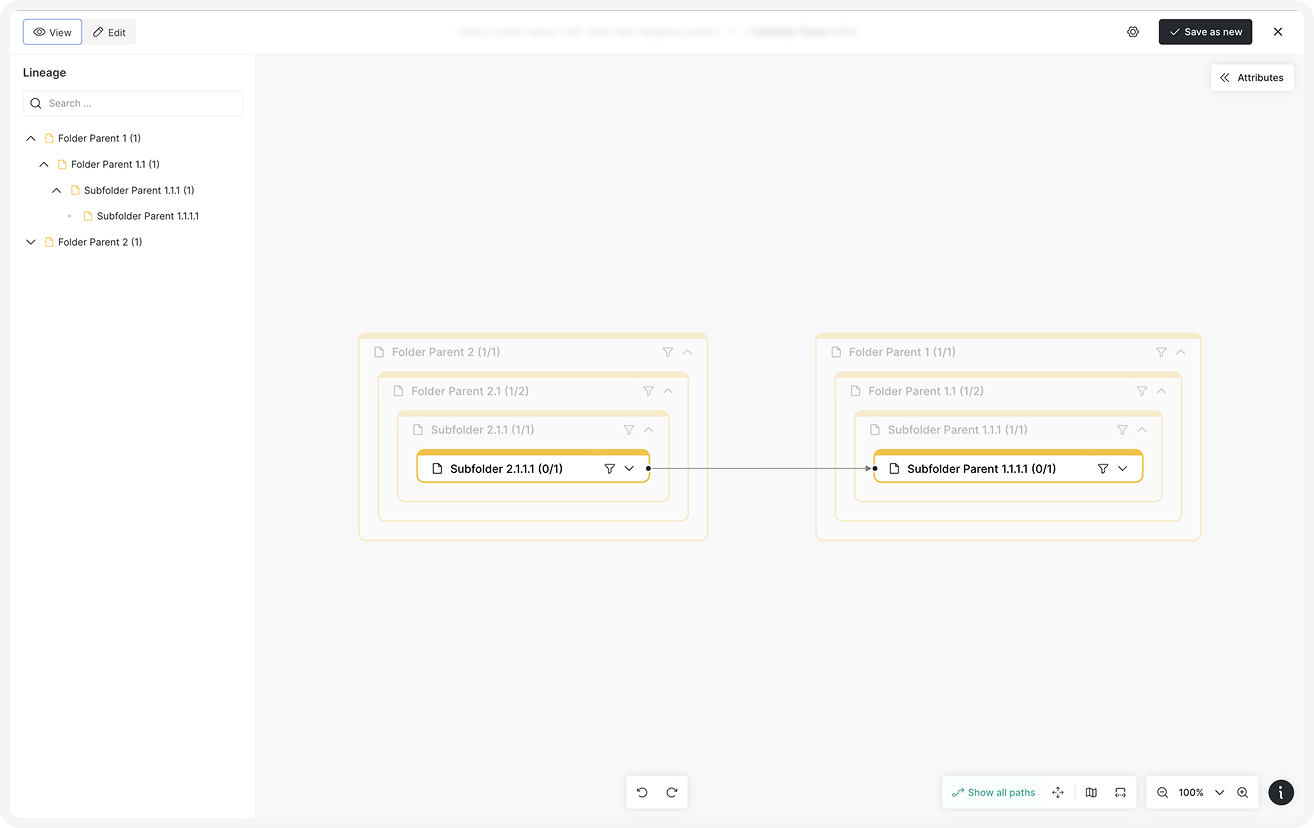The height and width of the screenshot is (828, 1314).
Task: Expand Subfolder Parent 1.1.1.1 node chevron
Action: (1122, 468)
